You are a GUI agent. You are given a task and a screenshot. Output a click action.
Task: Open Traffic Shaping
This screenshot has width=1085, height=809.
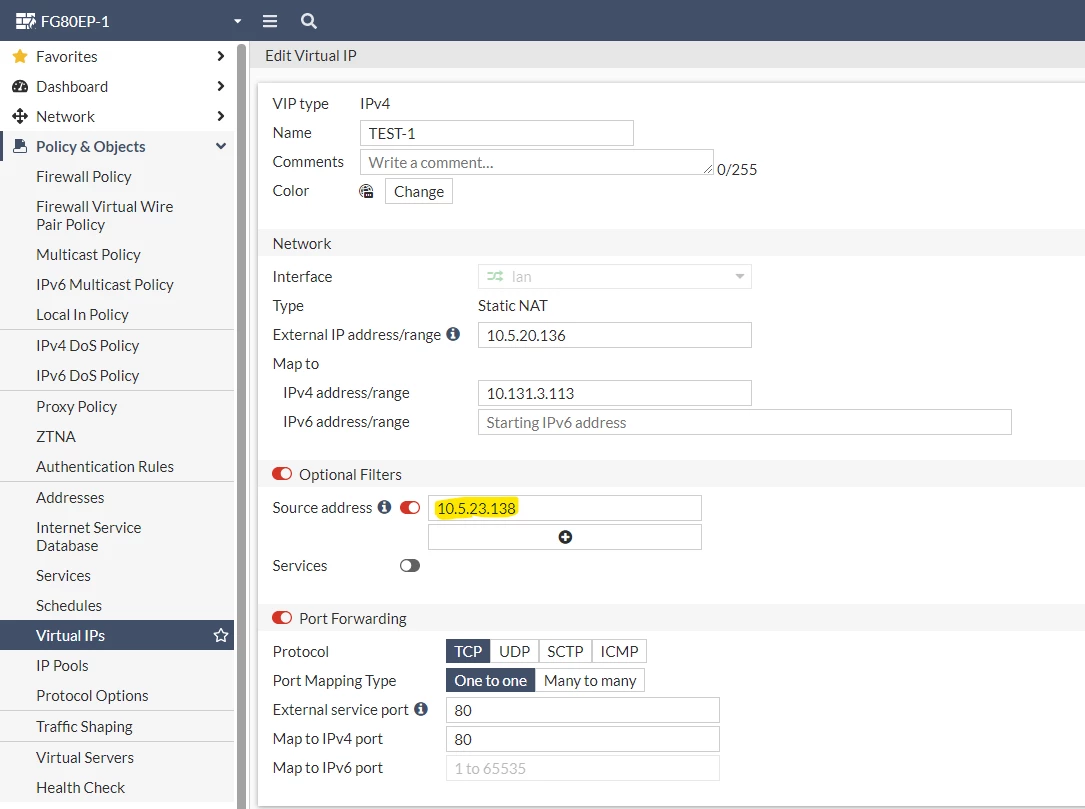[84, 727]
